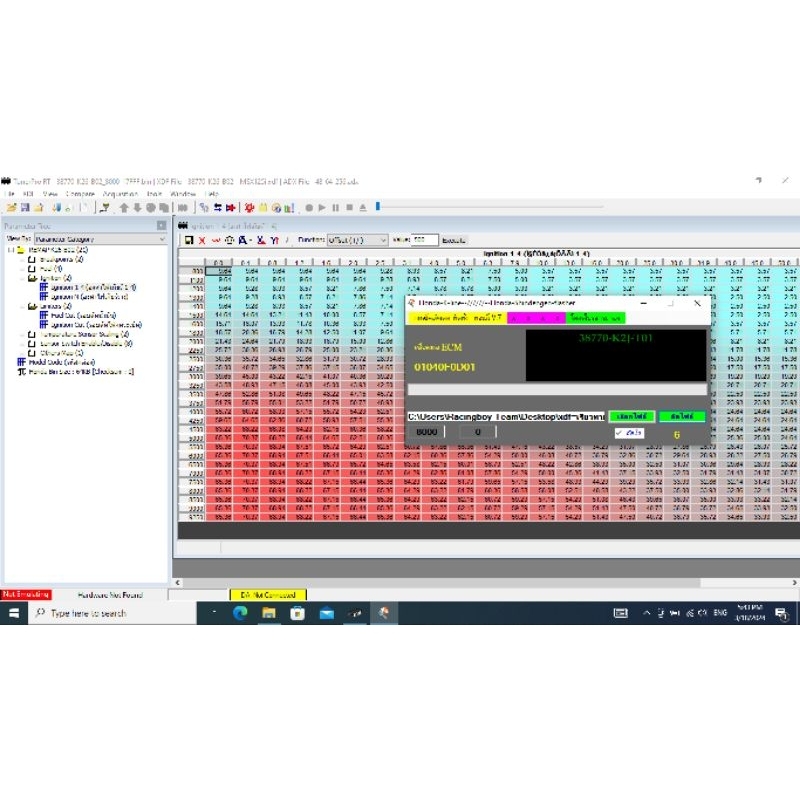Click the red X icon in table toolbar

click(201, 240)
